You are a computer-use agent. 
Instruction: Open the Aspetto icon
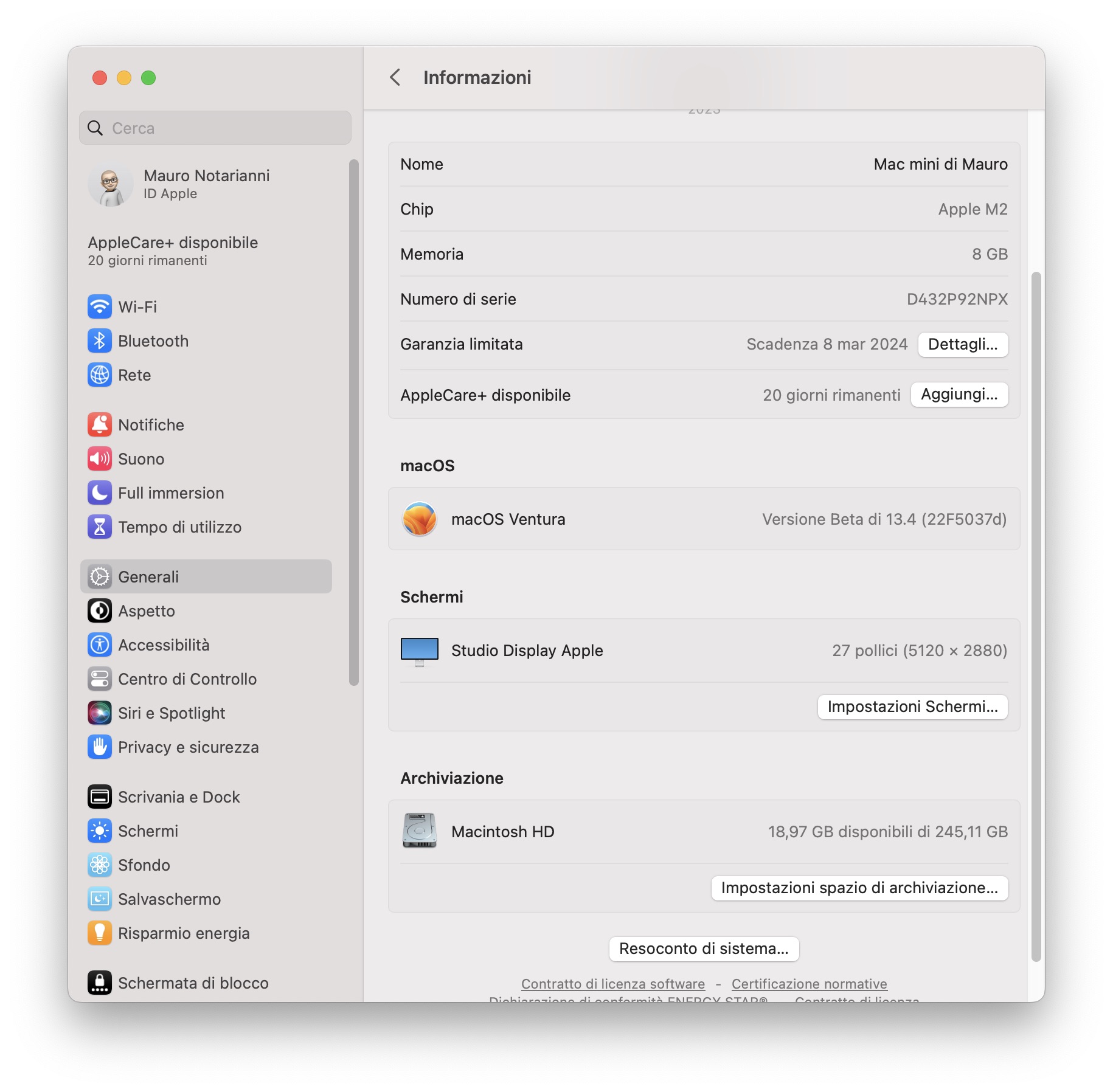99,610
